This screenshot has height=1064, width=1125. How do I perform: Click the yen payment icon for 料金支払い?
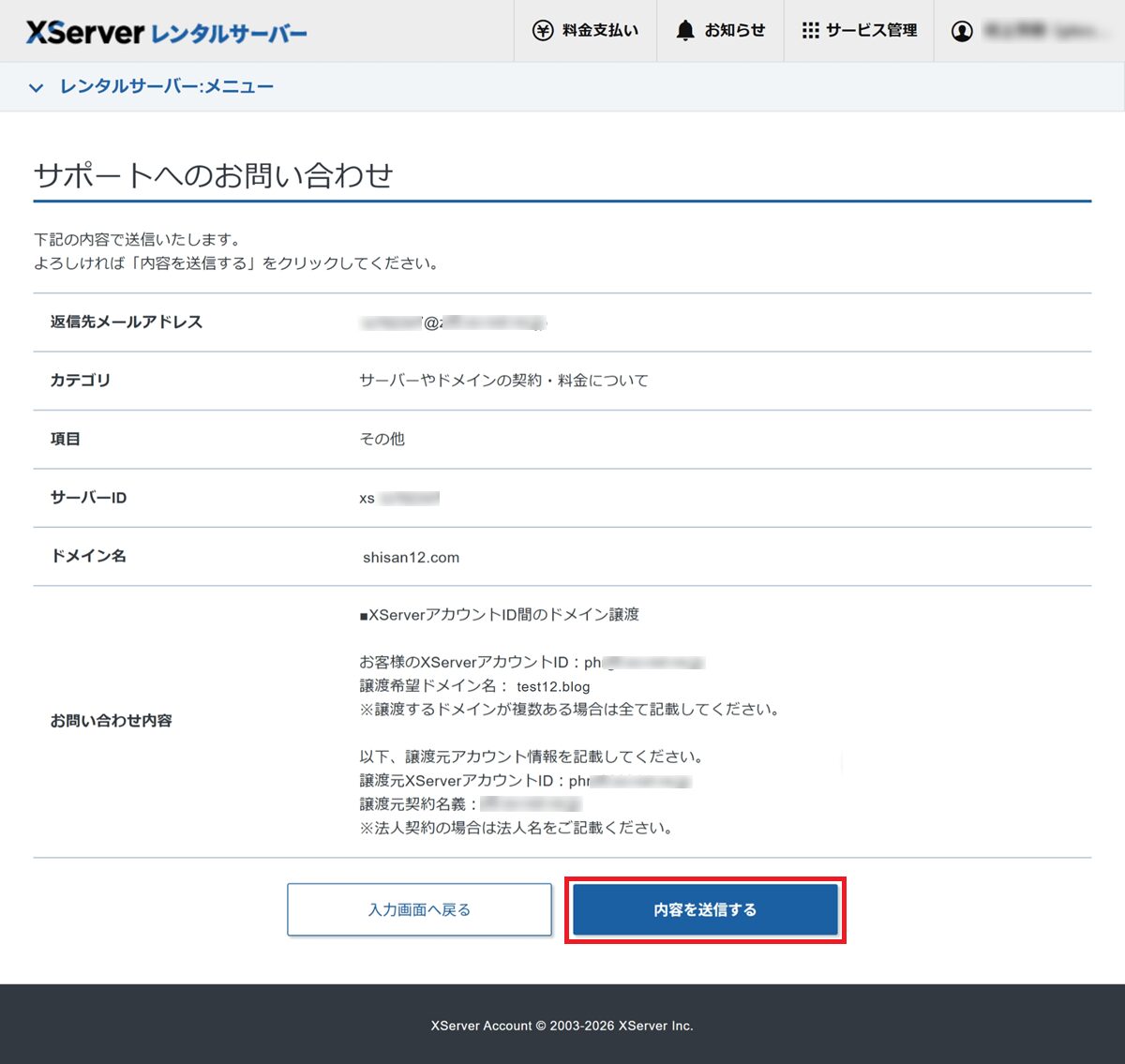pos(544,29)
